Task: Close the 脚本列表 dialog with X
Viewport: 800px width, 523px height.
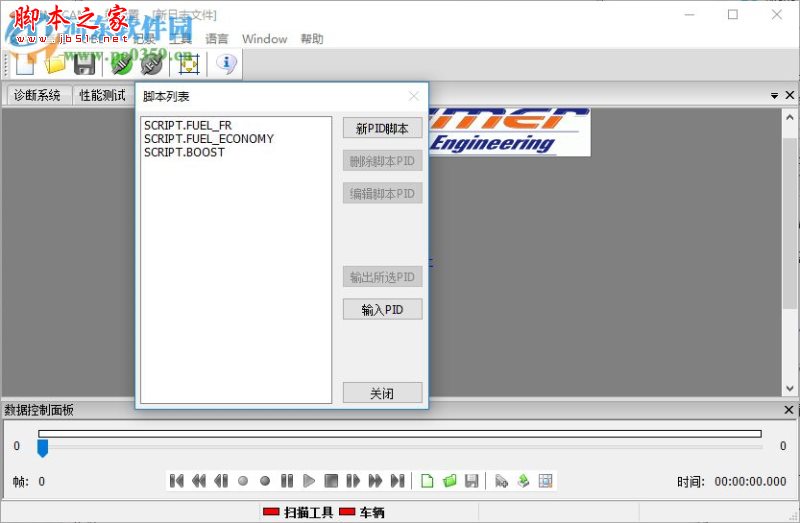Action: [414, 96]
